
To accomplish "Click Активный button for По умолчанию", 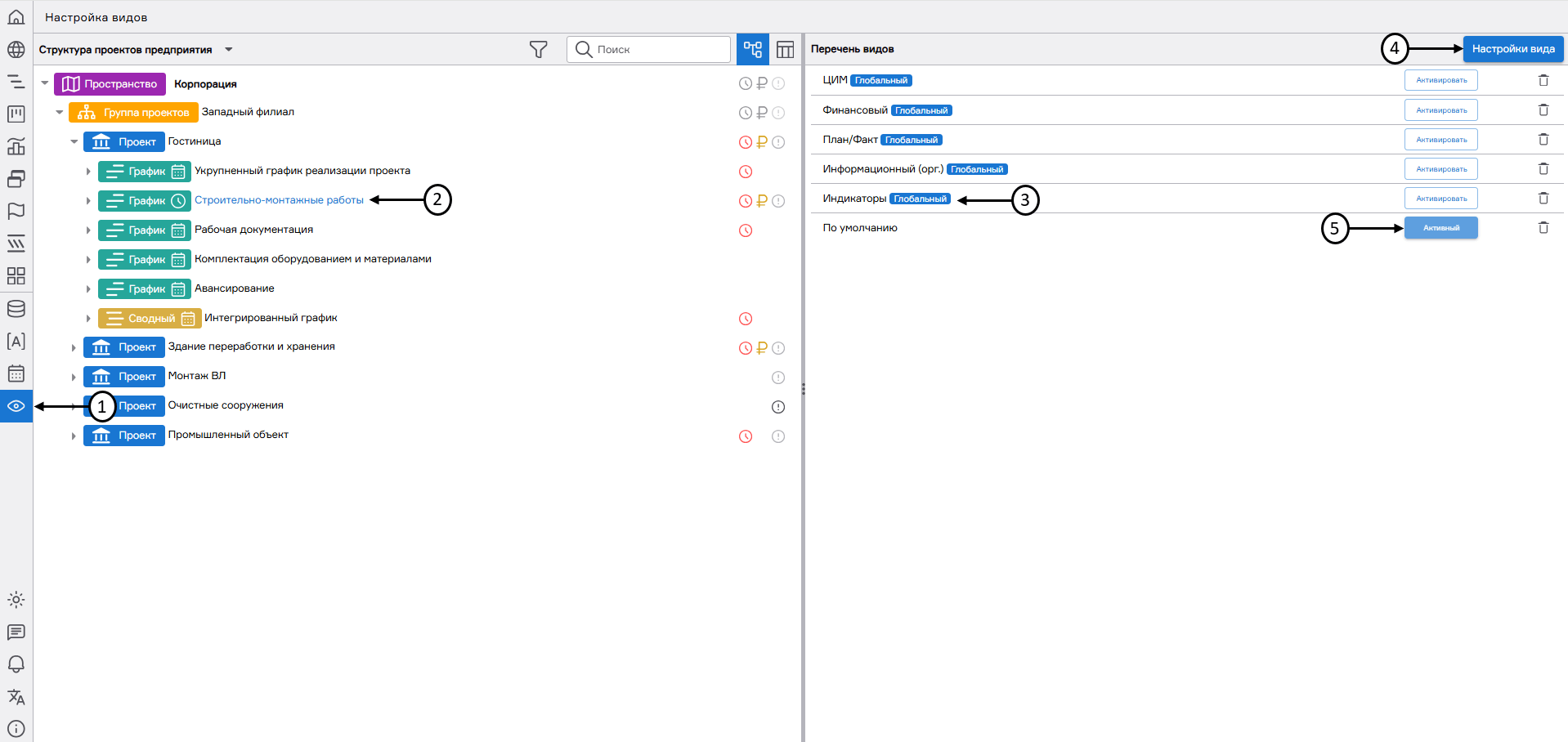I will [x=1440, y=228].
